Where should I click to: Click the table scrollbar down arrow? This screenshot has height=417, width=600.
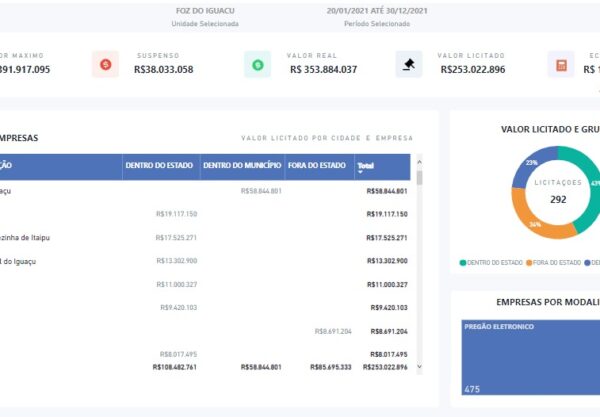click(x=419, y=366)
